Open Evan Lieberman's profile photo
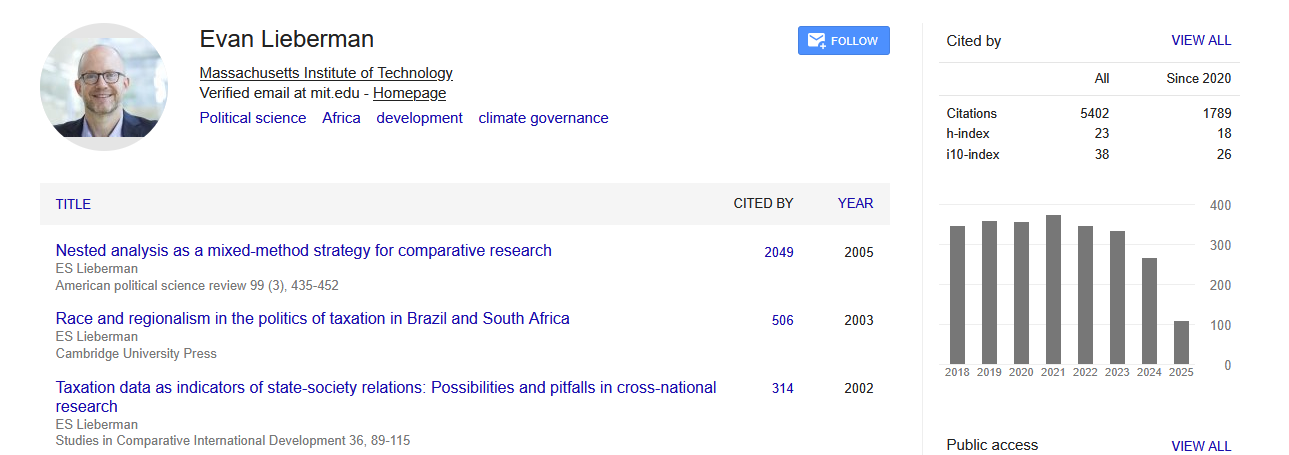 [104, 87]
